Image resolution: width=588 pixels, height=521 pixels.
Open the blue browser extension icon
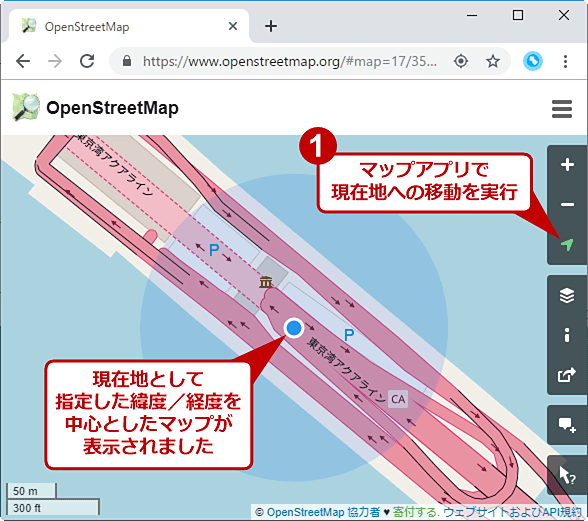pyautogui.click(x=532, y=61)
